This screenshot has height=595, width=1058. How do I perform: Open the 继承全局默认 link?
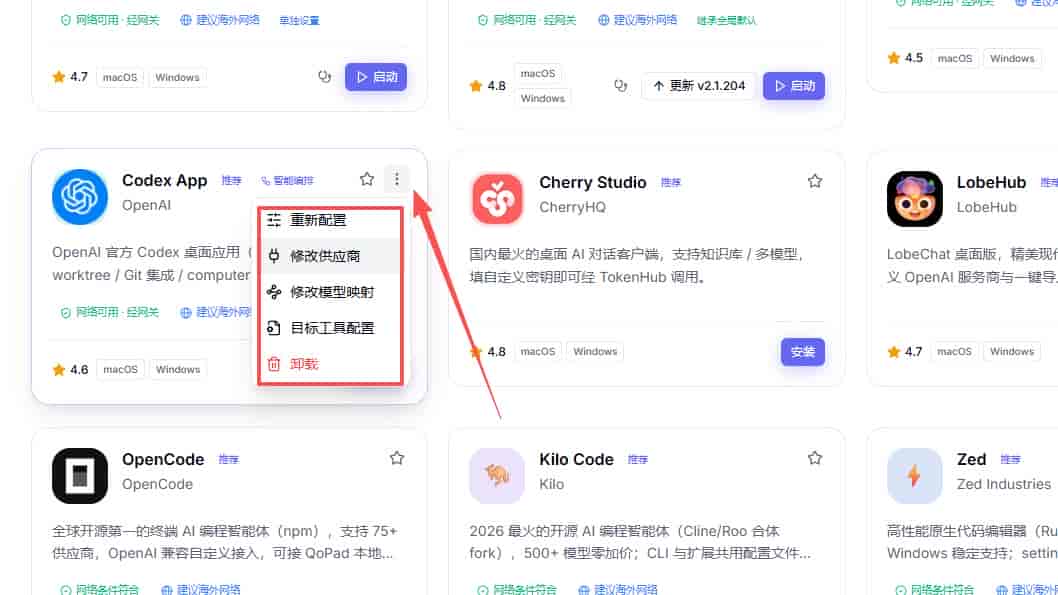click(726, 20)
